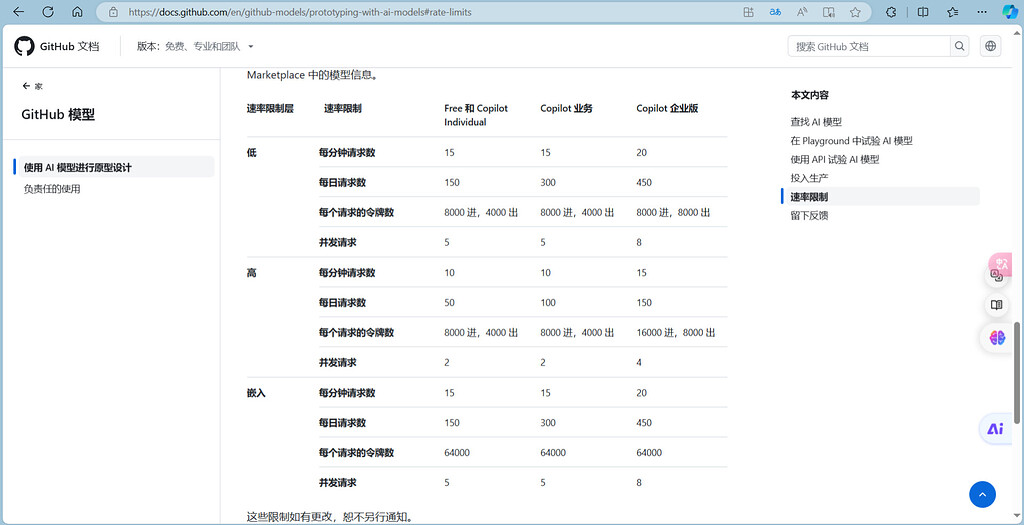Click the GitHub 文档 title text
Screen dimensions: 1024x525
70,46
